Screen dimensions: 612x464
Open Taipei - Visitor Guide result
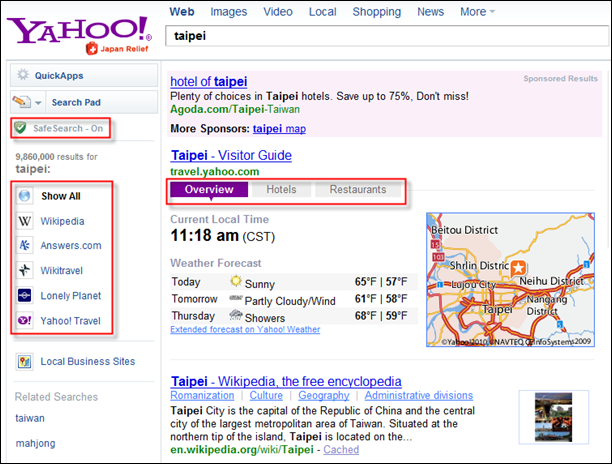231,155
